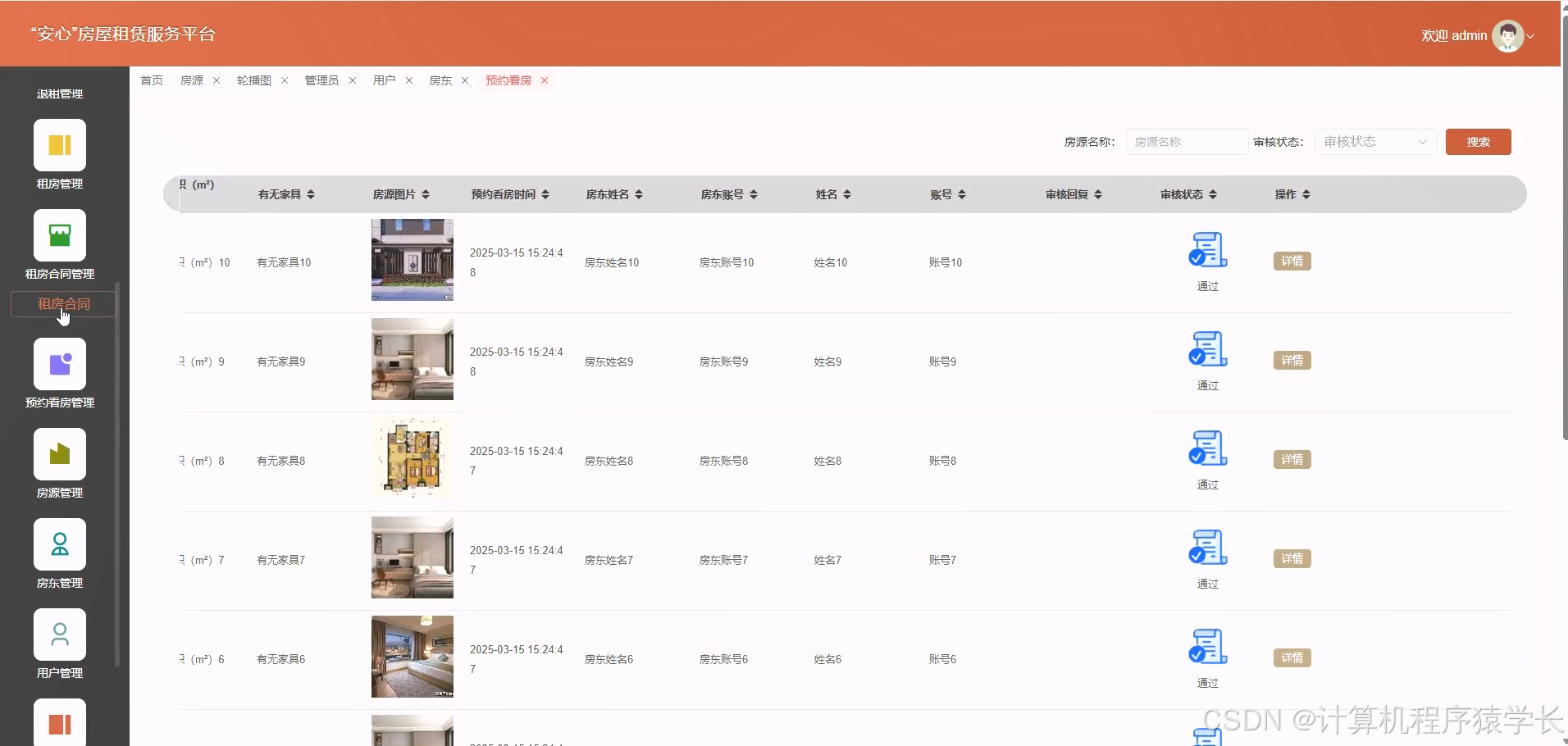The image size is (1568, 746).
Task: Sort by 操作 column
Action: click(1306, 195)
